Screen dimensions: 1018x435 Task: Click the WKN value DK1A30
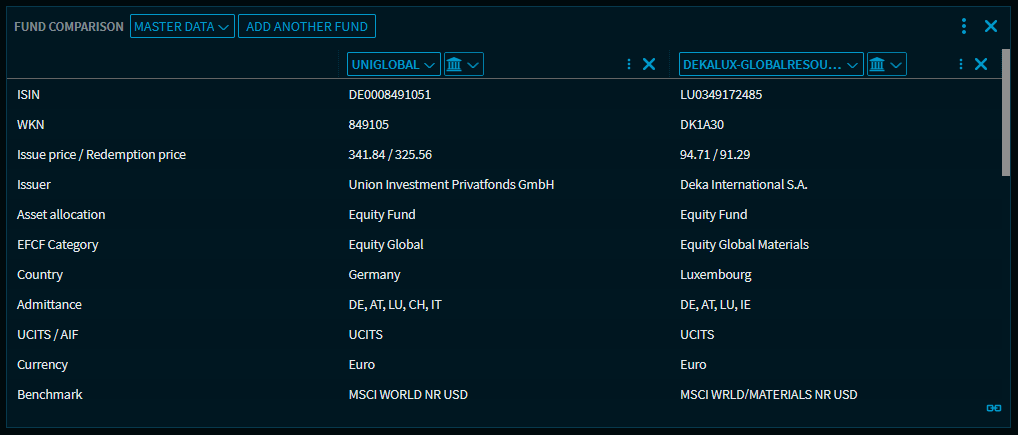(701, 125)
